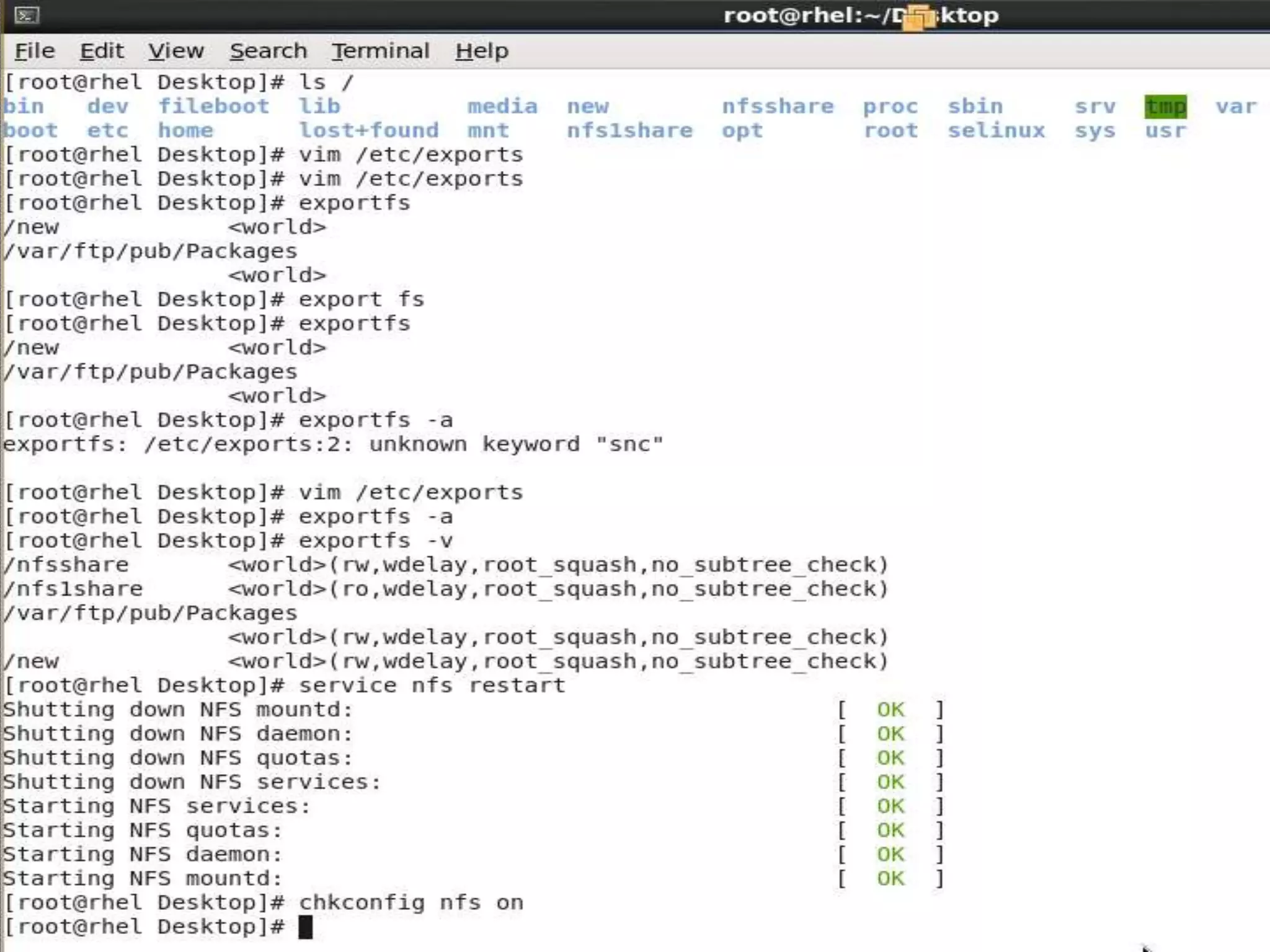Click the selinux directory entry

click(x=996, y=131)
